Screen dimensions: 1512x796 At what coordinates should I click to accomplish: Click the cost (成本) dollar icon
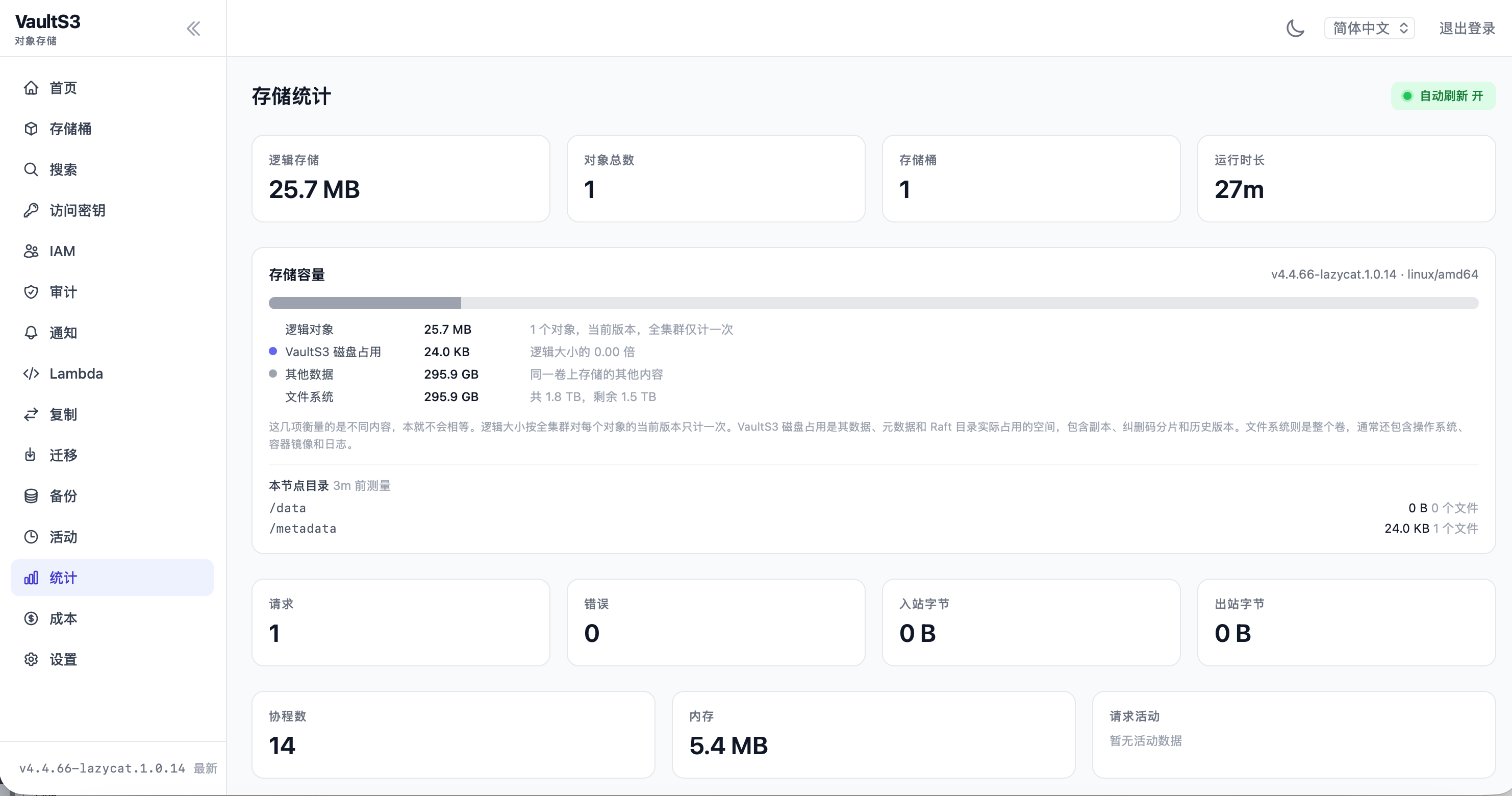point(31,618)
